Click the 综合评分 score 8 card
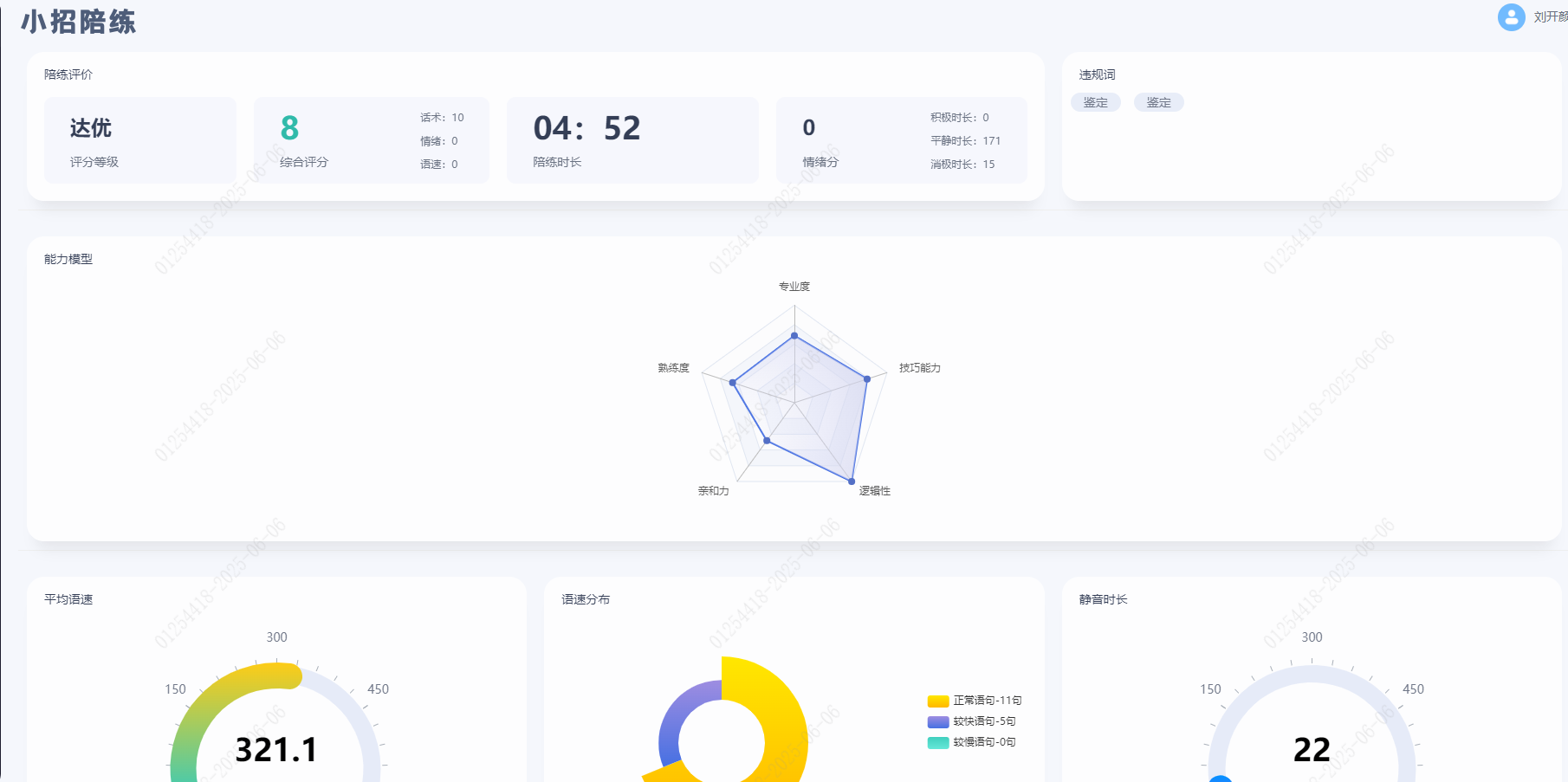 click(x=372, y=140)
